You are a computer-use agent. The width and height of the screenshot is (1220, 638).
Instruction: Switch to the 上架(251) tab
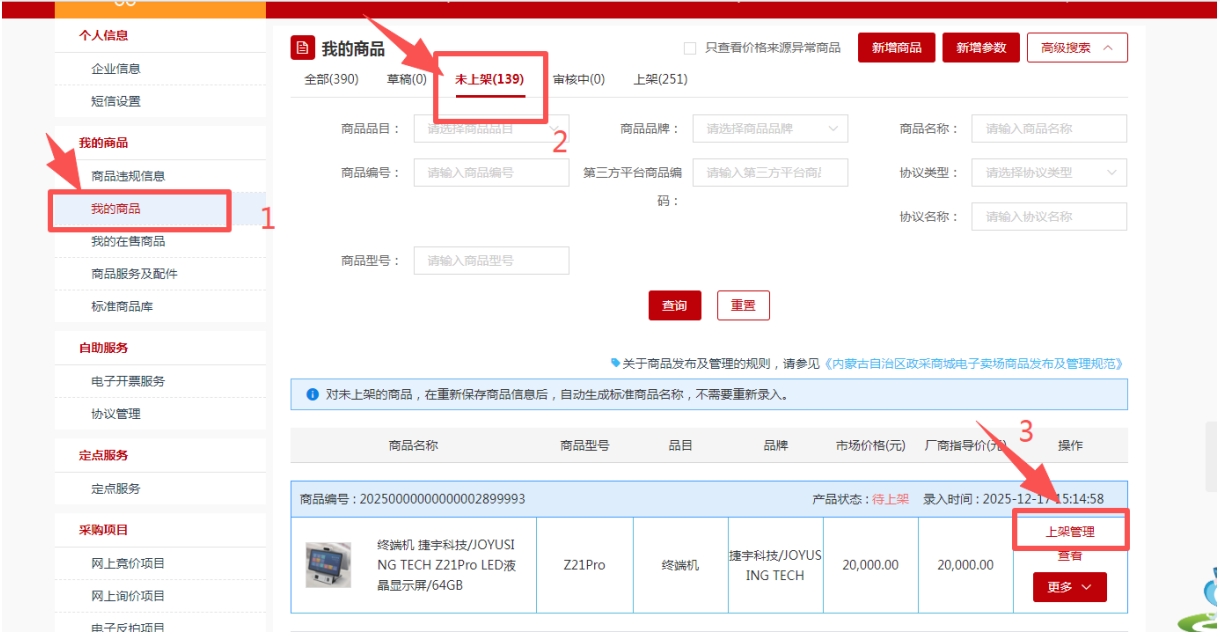[660, 79]
